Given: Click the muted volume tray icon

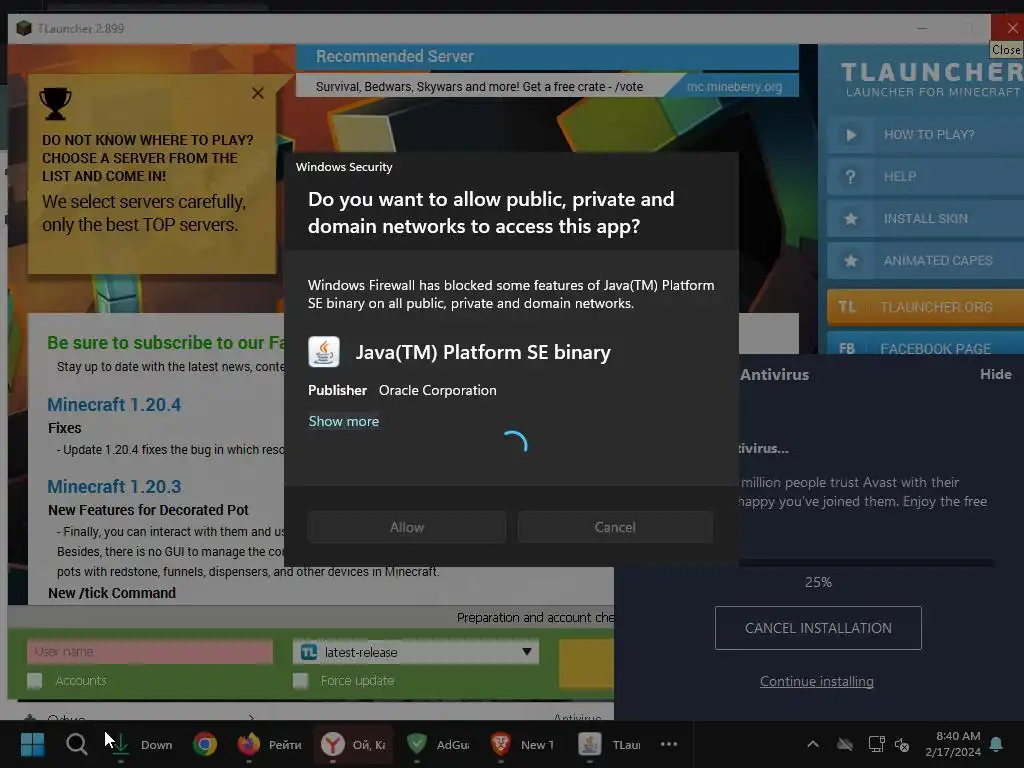Looking at the screenshot, I should point(902,744).
